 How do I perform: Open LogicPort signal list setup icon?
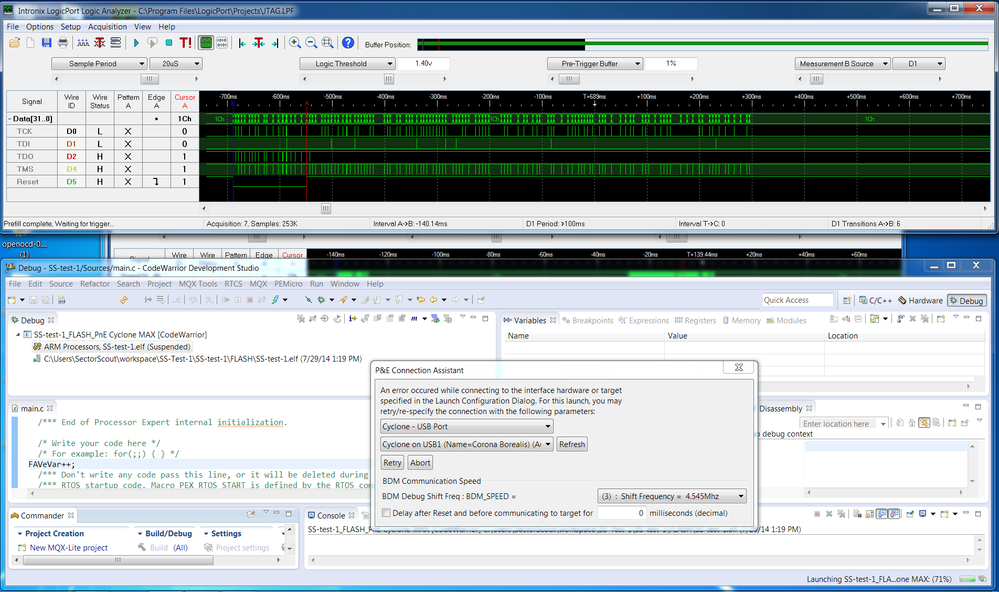[x=116, y=43]
